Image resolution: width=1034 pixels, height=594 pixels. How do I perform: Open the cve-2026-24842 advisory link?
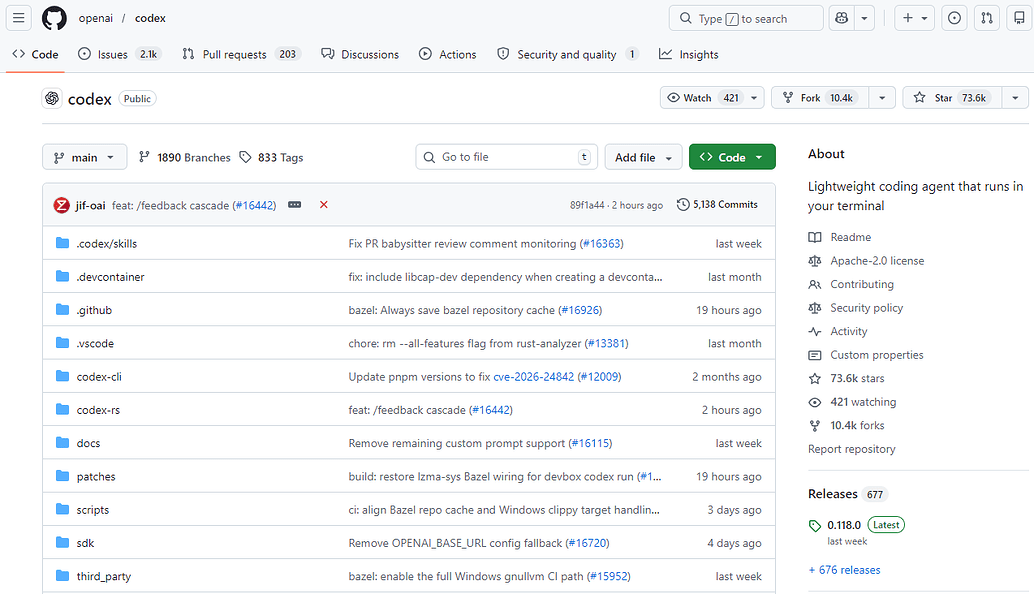coord(533,376)
